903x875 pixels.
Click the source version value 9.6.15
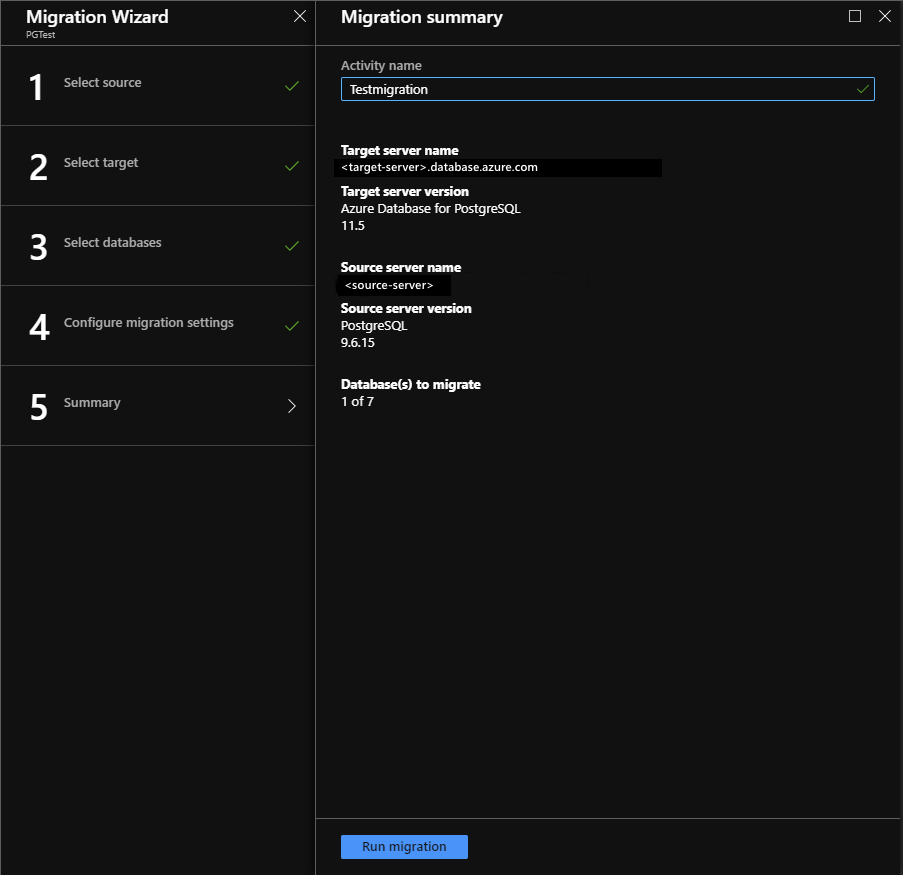coord(358,343)
